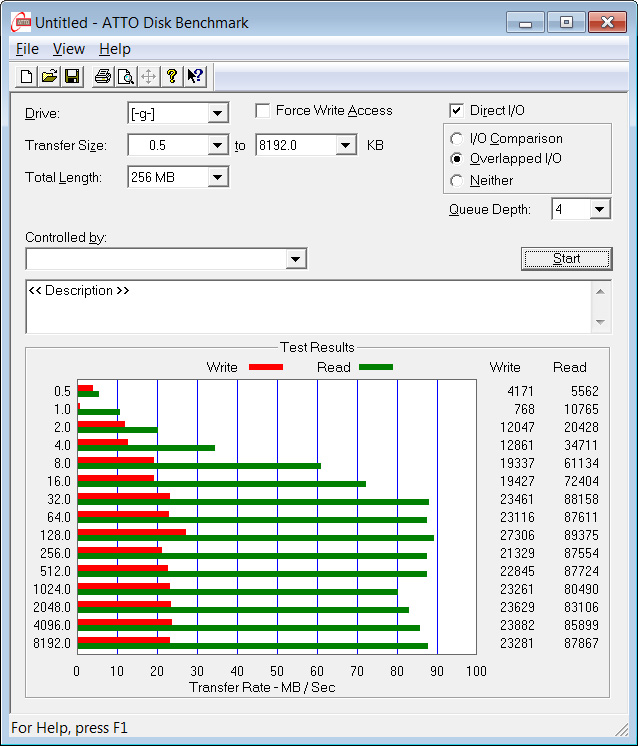Click the write value 27306
The image size is (638, 746).
517,535
